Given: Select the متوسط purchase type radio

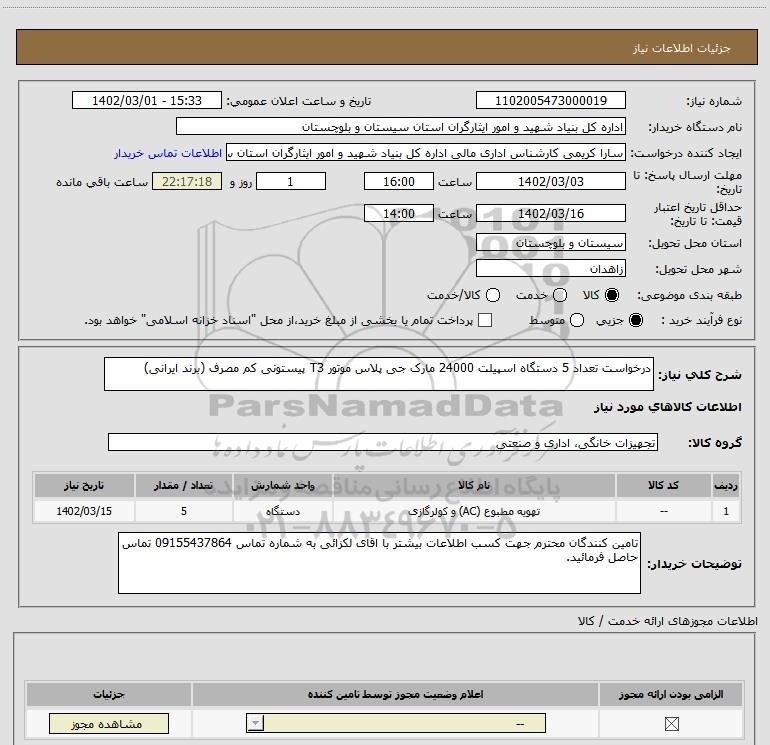Looking at the screenshot, I should [577, 320].
